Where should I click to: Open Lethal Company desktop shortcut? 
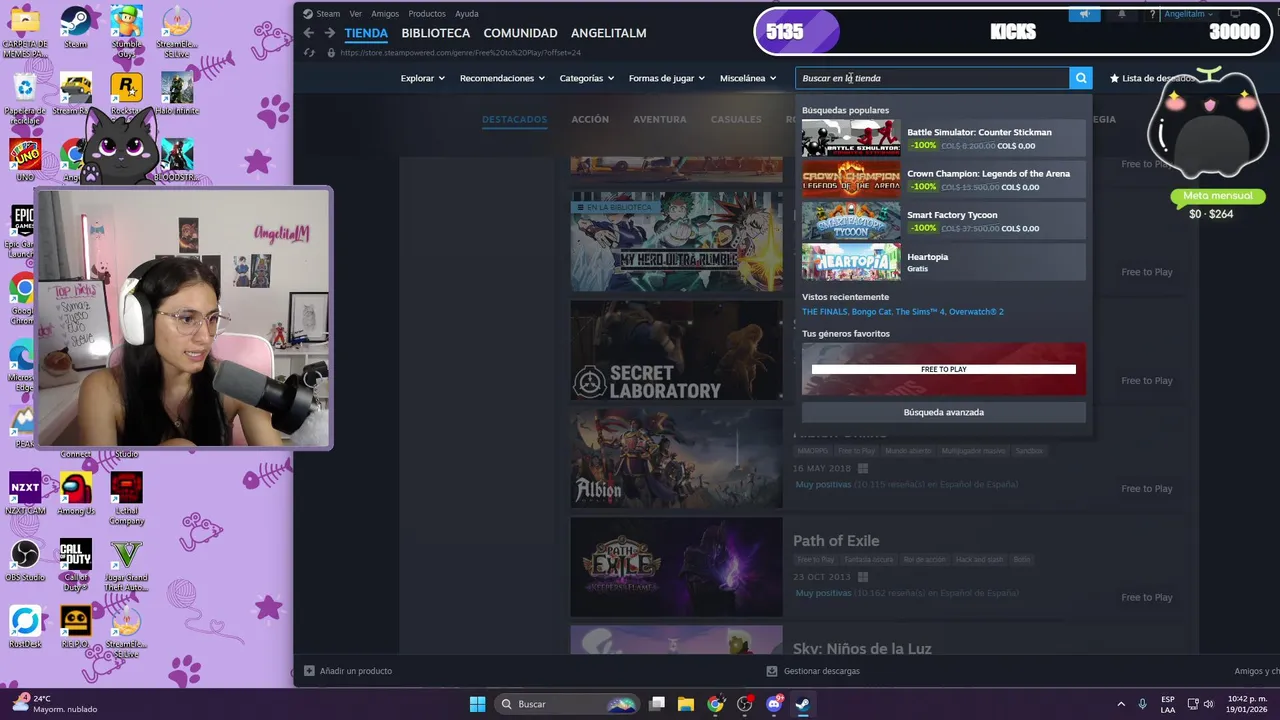(126, 499)
